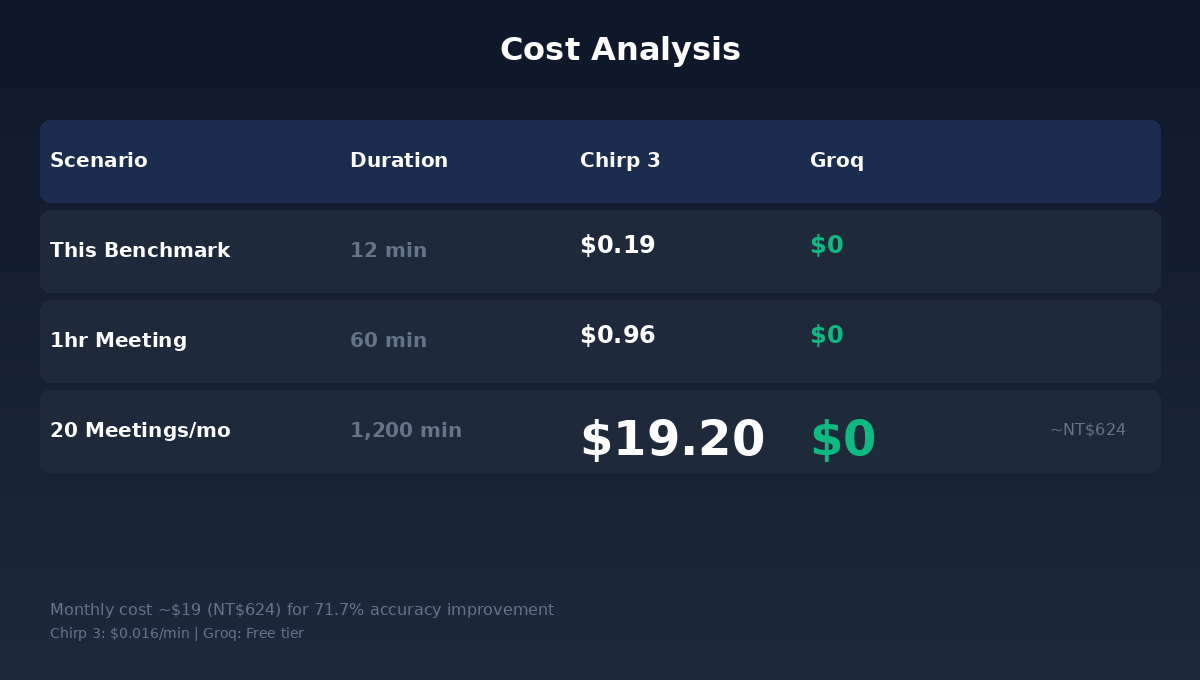The height and width of the screenshot is (680, 1200).
Task: Select the Chirp 3 per-minute pricing footnote
Action: pos(177,634)
